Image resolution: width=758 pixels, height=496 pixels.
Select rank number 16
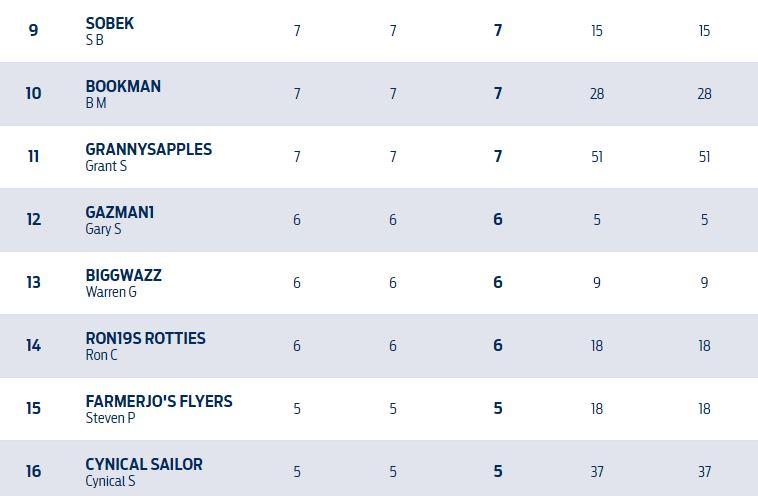point(33,472)
